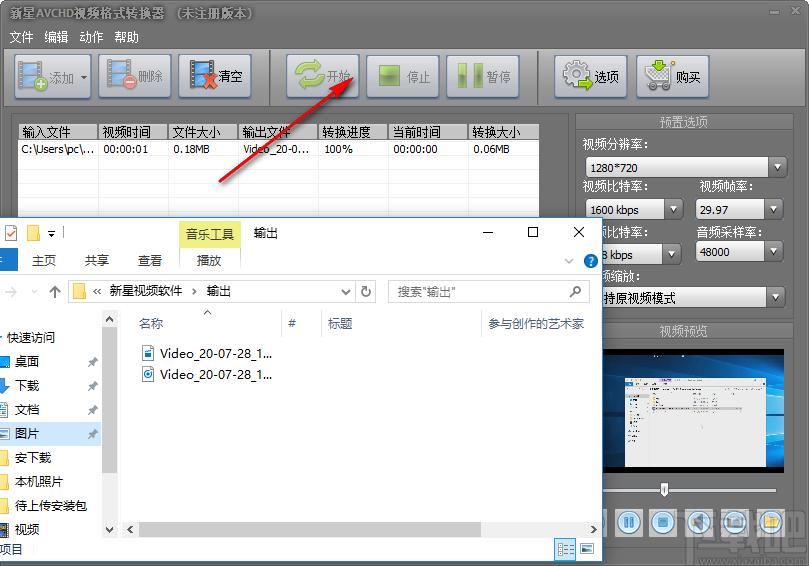The height and width of the screenshot is (566, 809).
Task: Click the 参与创作的艺术家 column header
Action: tap(536, 324)
